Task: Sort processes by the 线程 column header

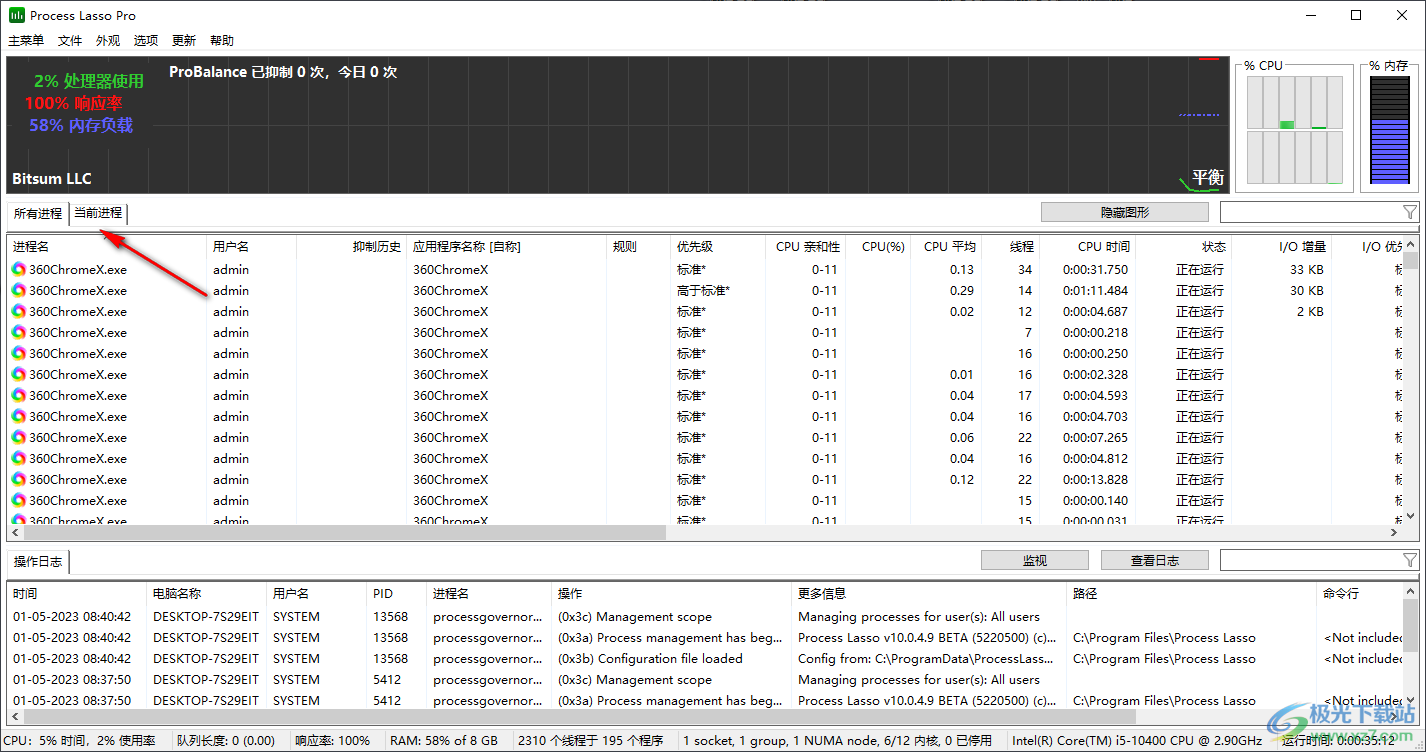Action: click(1011, 246)
